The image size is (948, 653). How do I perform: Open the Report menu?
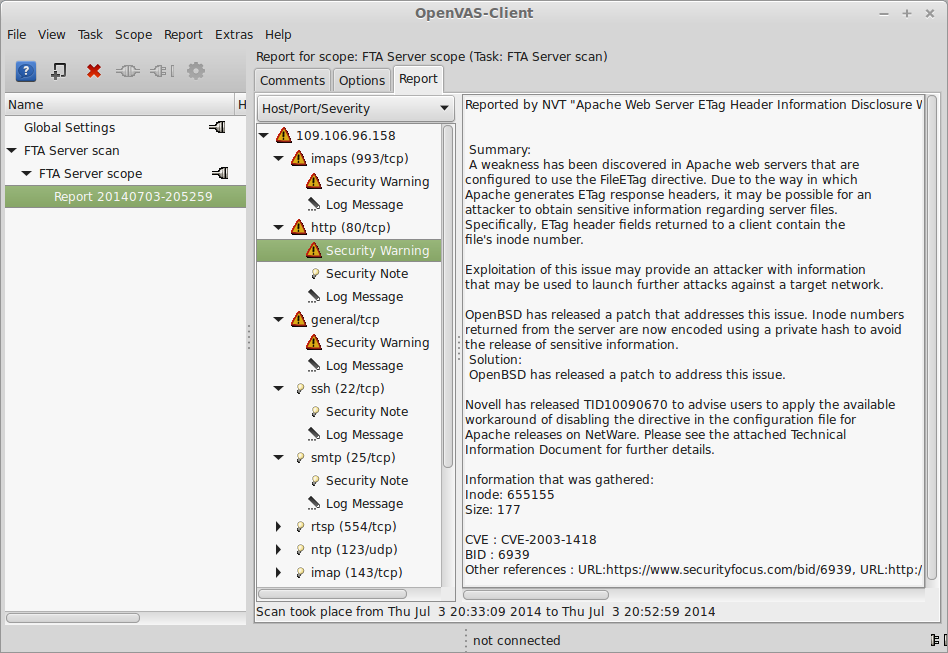pyautogui.click(x=183, y=34)
